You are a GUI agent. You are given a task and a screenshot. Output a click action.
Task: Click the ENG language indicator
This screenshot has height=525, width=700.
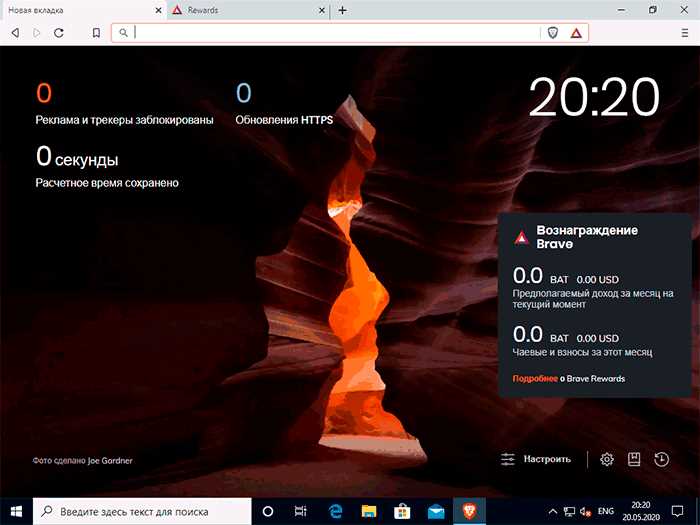[x=606, y=512]
